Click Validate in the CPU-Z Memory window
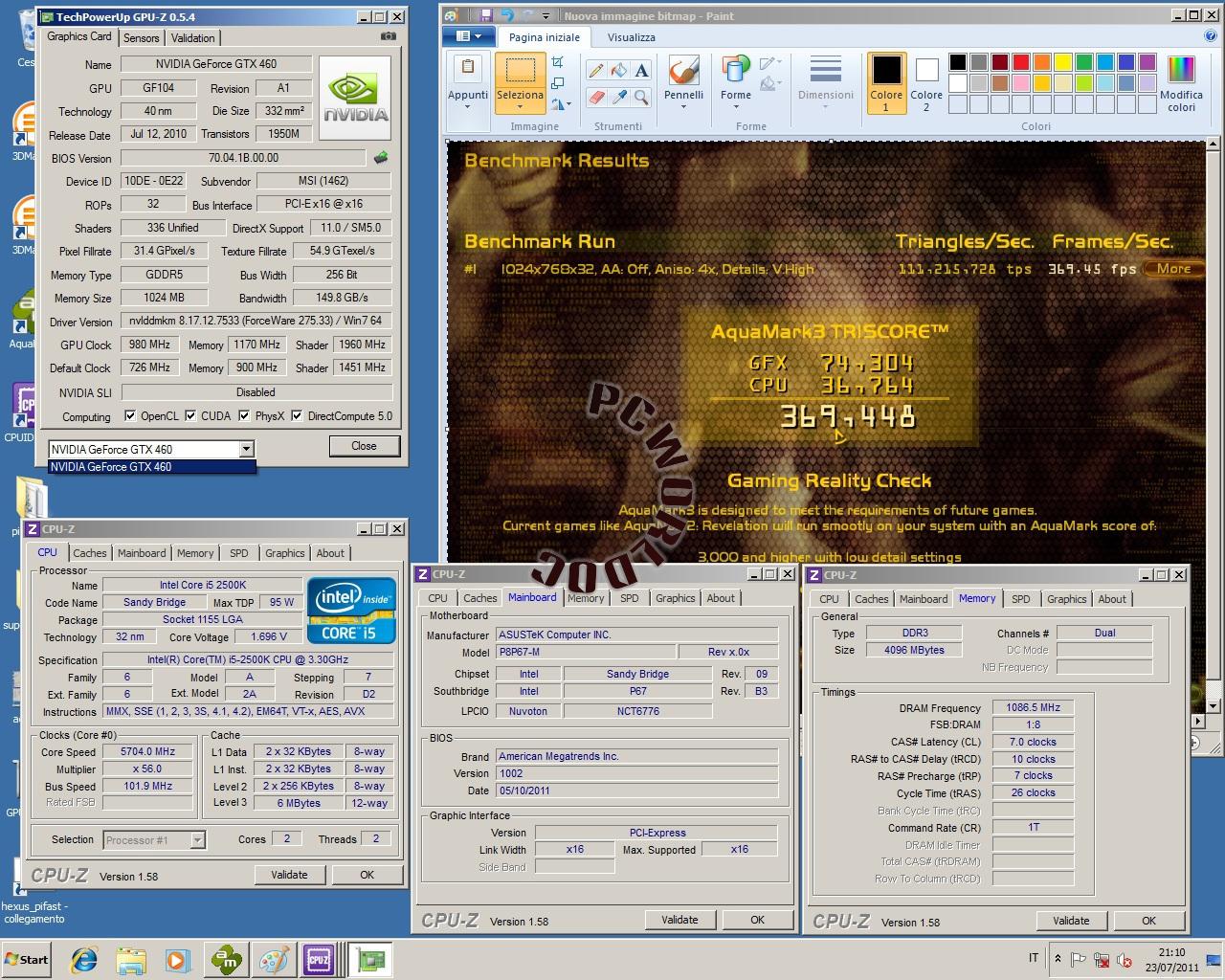The image size is (1225, 980). click(1071, 921)
